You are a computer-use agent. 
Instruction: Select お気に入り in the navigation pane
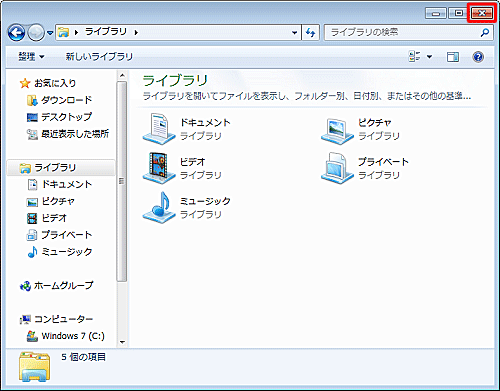point(55,83)
